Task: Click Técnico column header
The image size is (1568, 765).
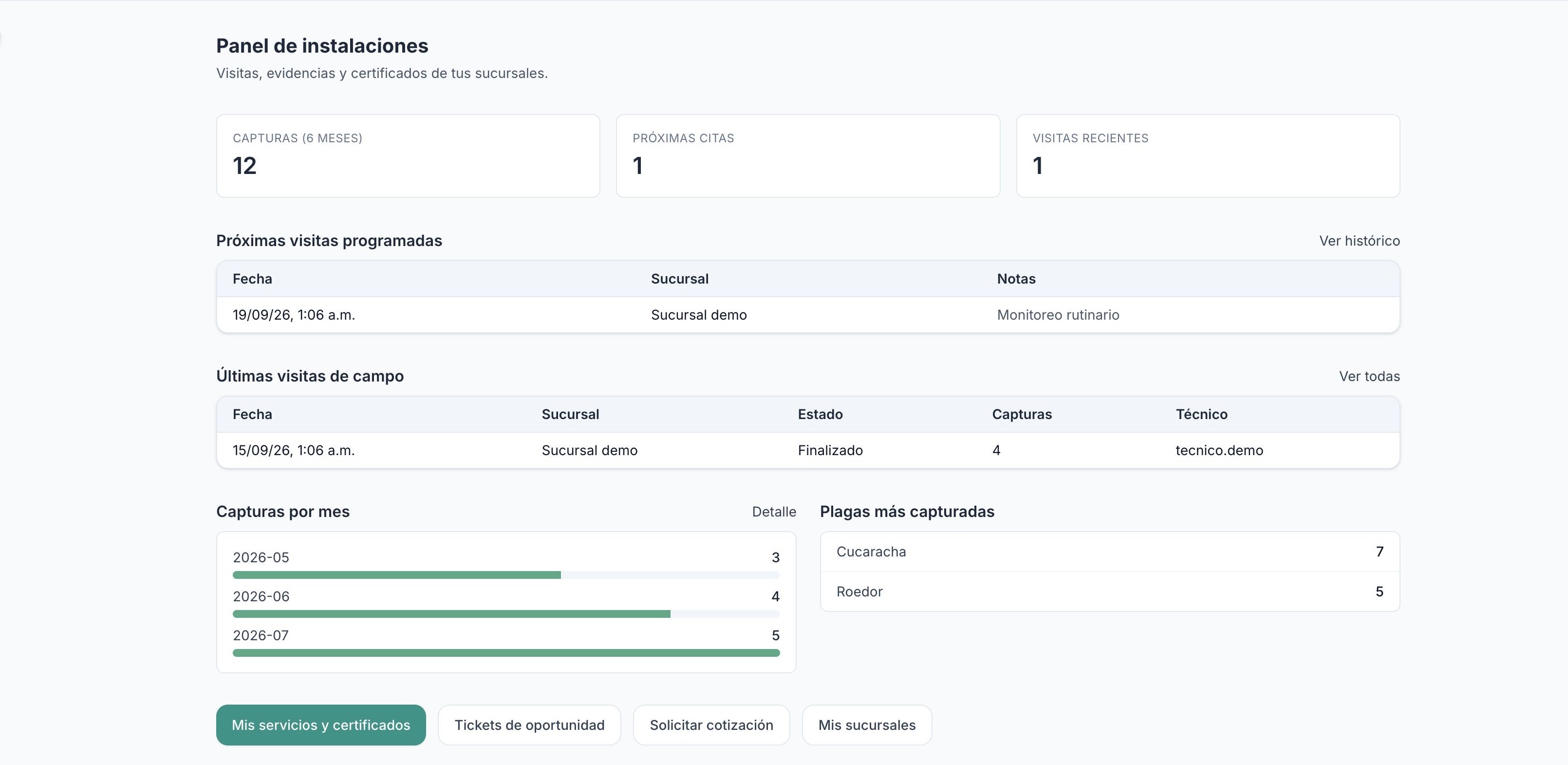Action: coord(1201,414)
